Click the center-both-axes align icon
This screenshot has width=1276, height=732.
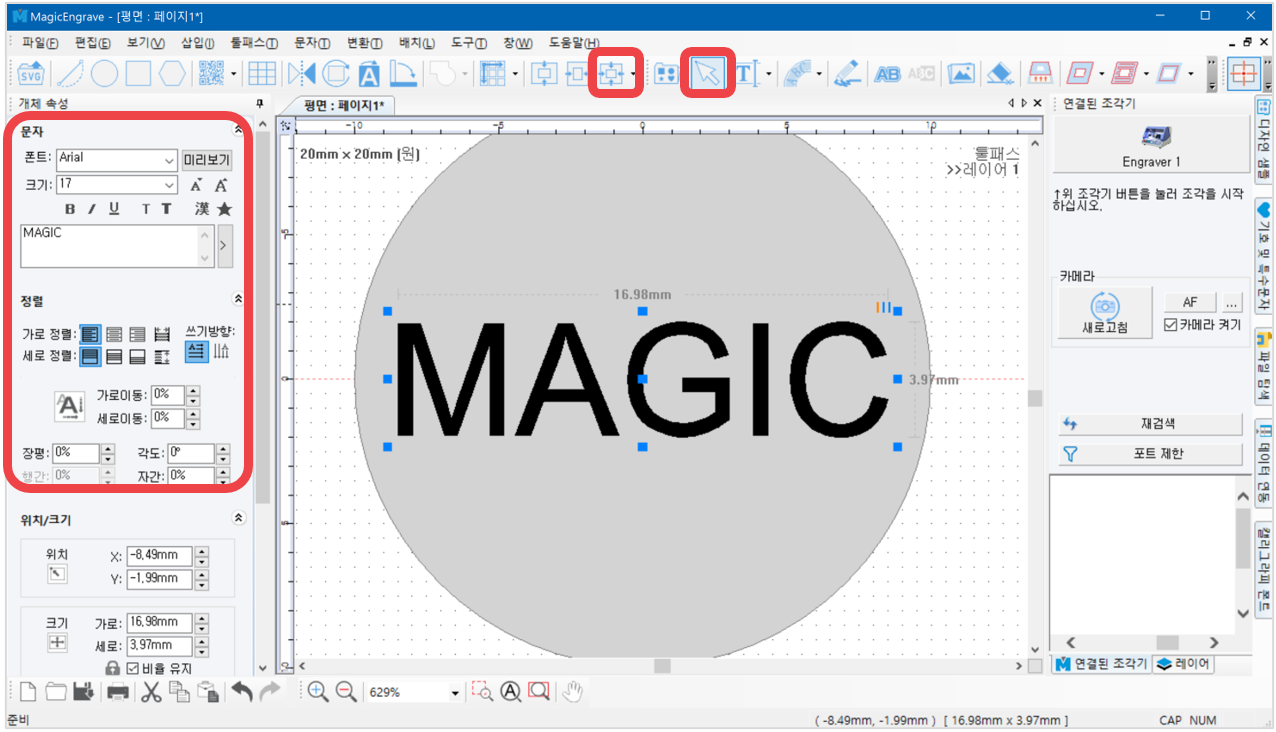[x=610, y=74]
